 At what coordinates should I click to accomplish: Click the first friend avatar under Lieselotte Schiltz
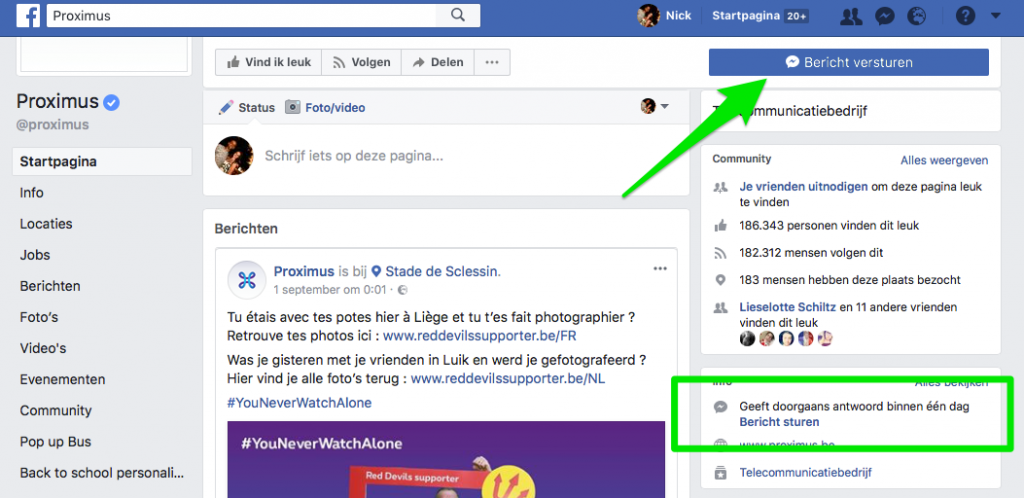[747, 338]
